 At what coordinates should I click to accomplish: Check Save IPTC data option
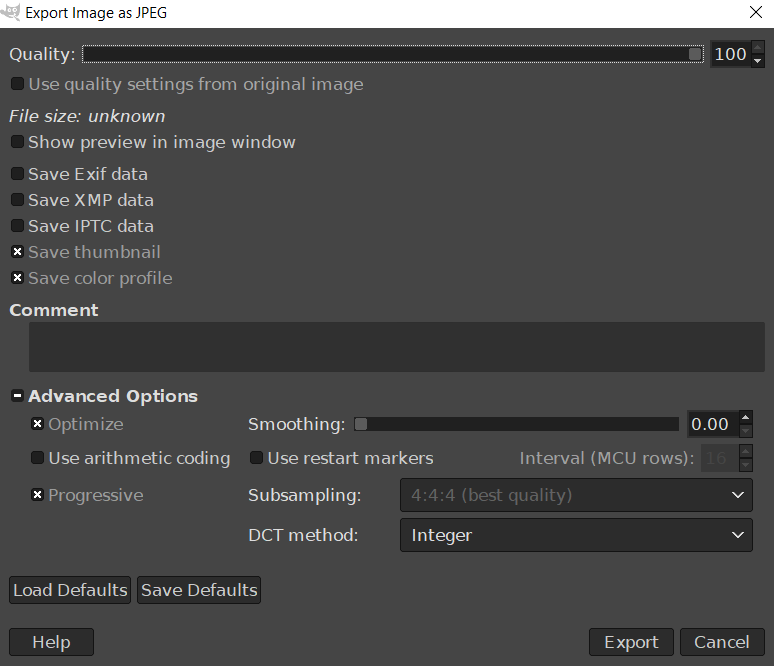(x=17, y=226)
